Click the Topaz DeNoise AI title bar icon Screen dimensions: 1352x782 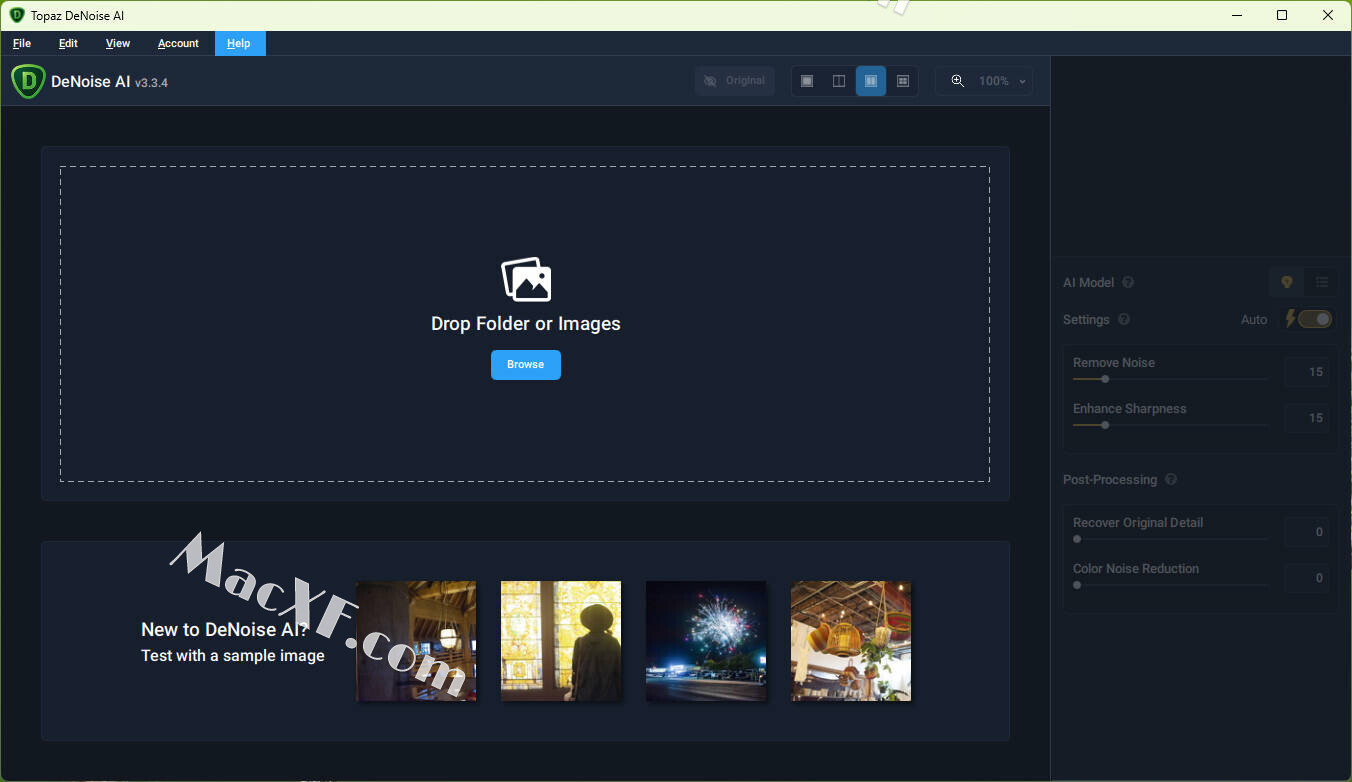click(x=16, y=15)
